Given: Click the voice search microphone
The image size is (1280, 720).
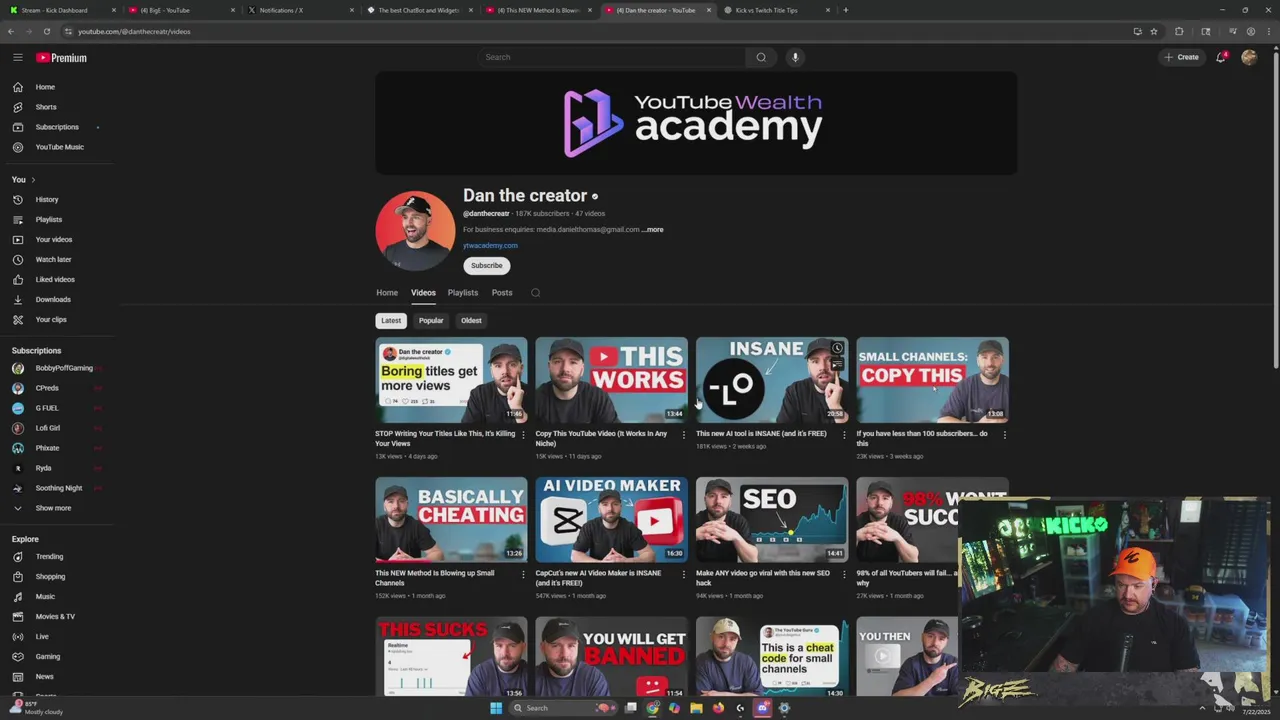Looking at the screenshot, I should [x=795, y=57].
